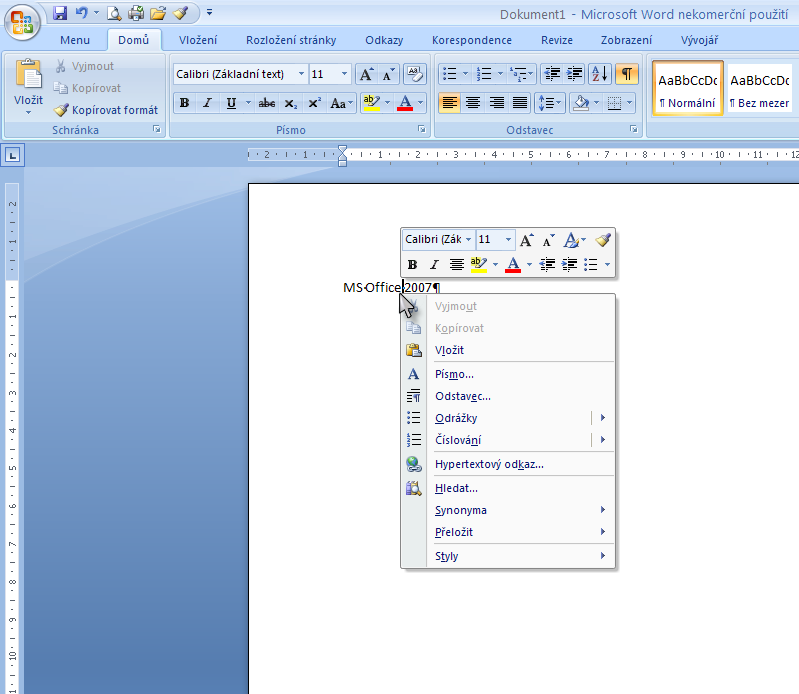
Task: Open customize quick access toolbar arrow
Action: [209, 12]
